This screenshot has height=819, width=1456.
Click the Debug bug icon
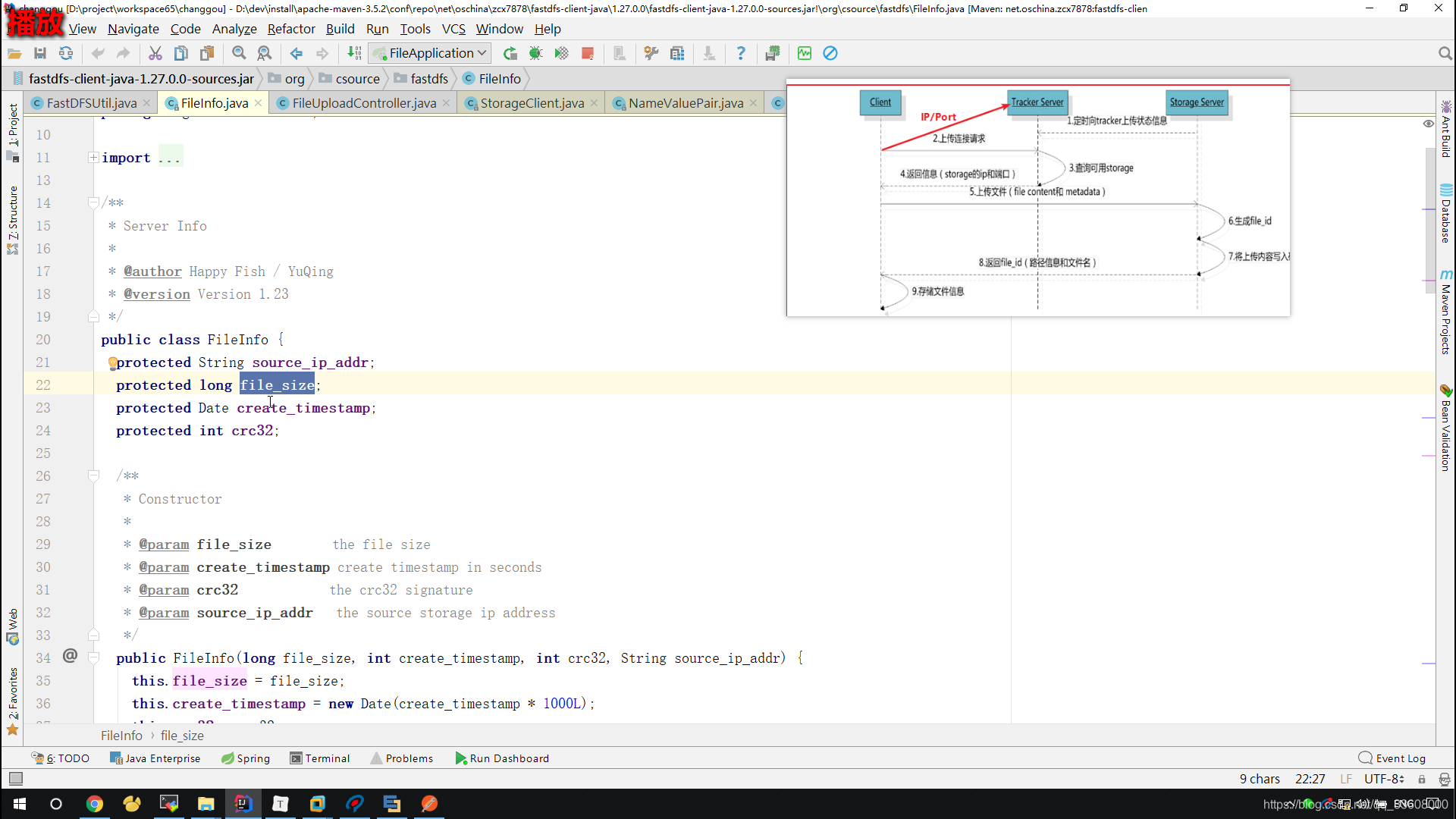click(535, 53)
